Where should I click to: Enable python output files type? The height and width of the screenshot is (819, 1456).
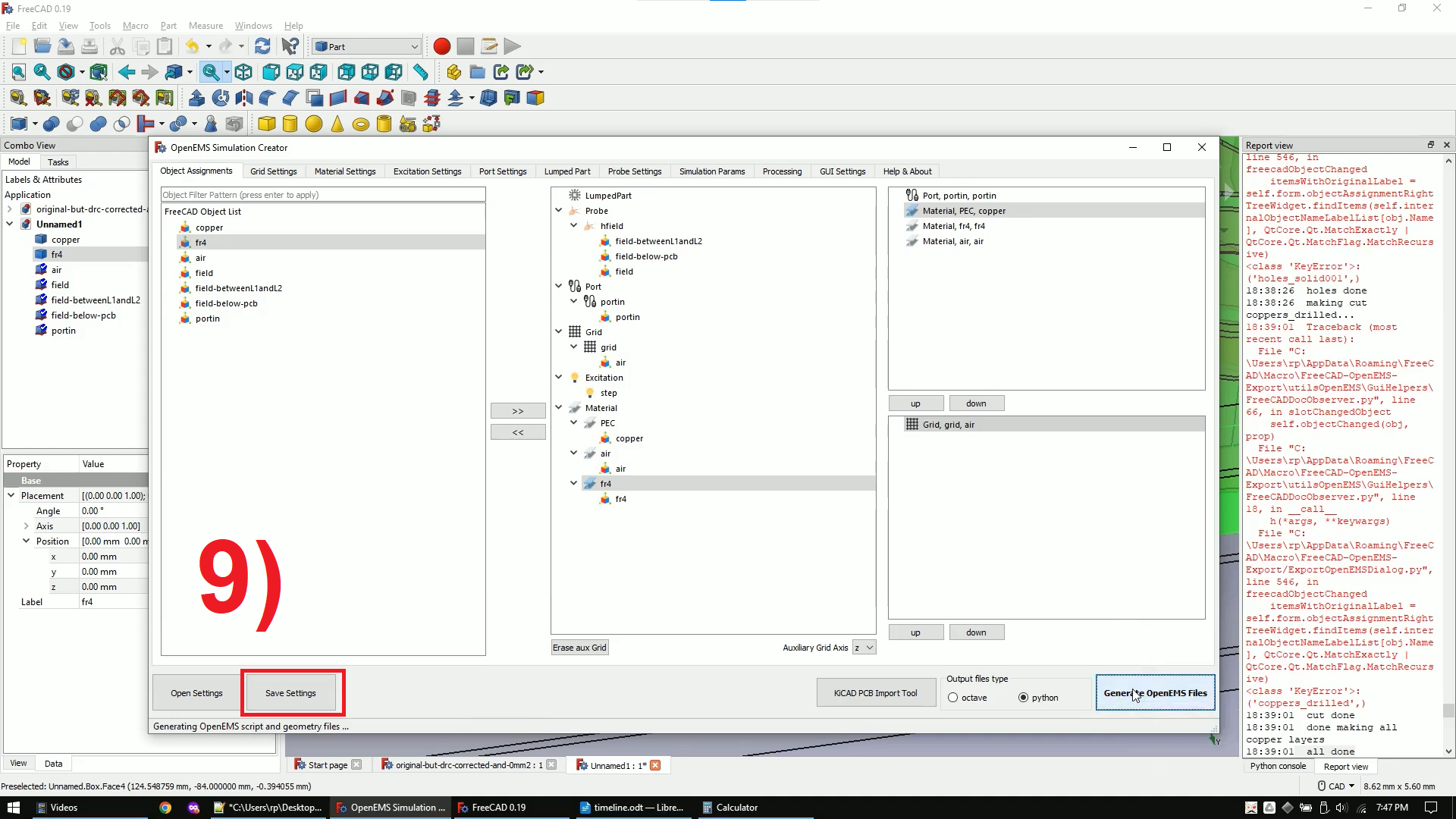click(x=1022, y=697)
